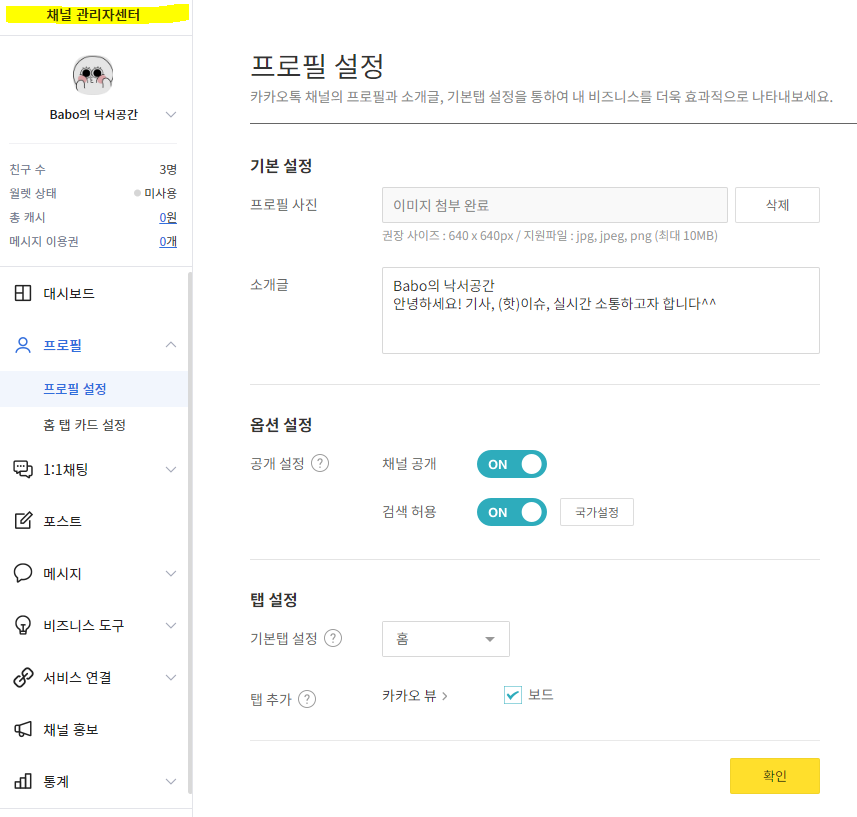Click the message speech bubble icon
The image size is (857, 817).
click(23, 573)
